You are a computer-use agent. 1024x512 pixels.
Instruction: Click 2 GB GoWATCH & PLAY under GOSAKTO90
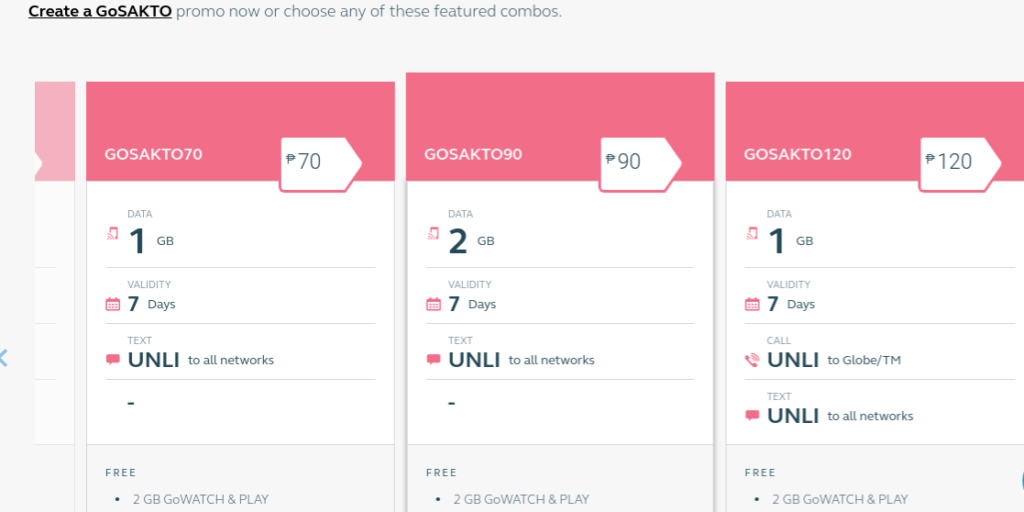521,500
